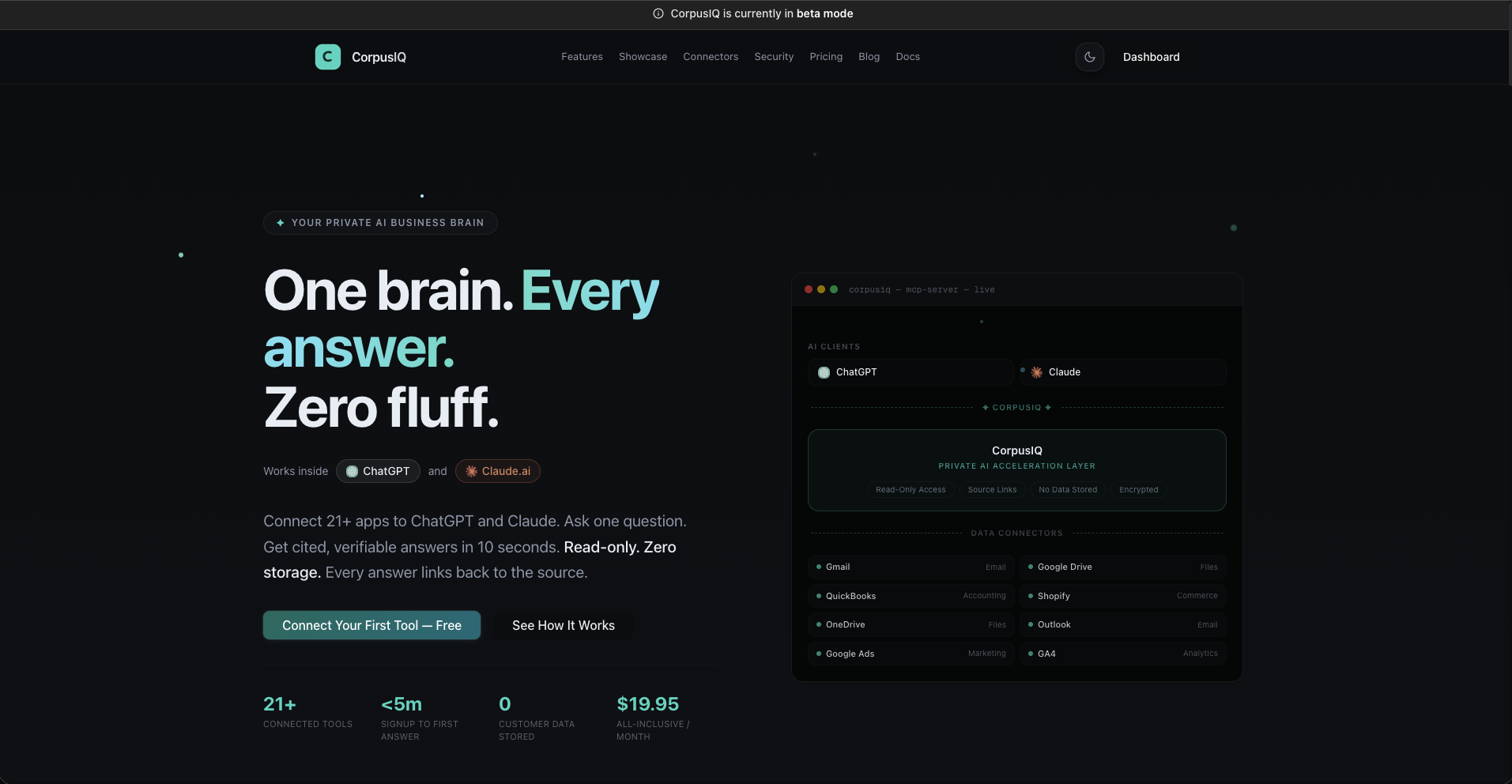Click Connect Your First Tool — Free
The width and height of the screenshot is (1512, 784).
(371, 625)
